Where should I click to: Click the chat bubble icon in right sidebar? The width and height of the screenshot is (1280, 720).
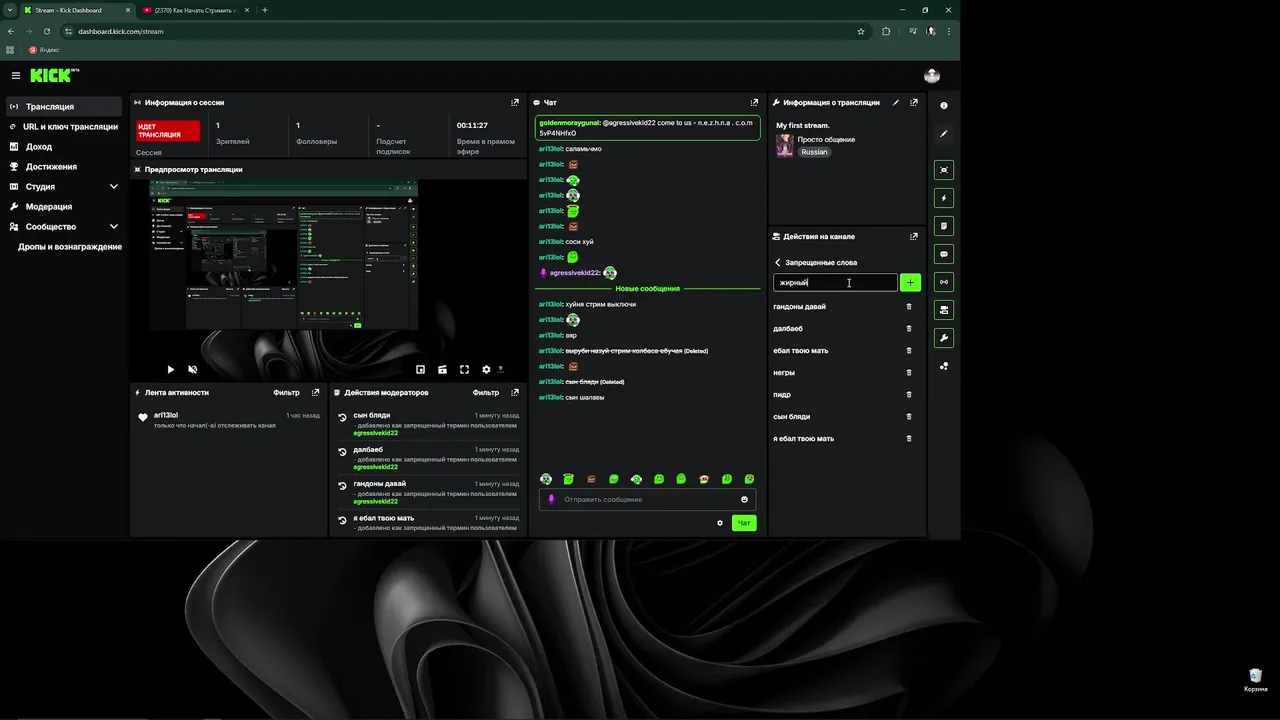(x=944, y=254)
